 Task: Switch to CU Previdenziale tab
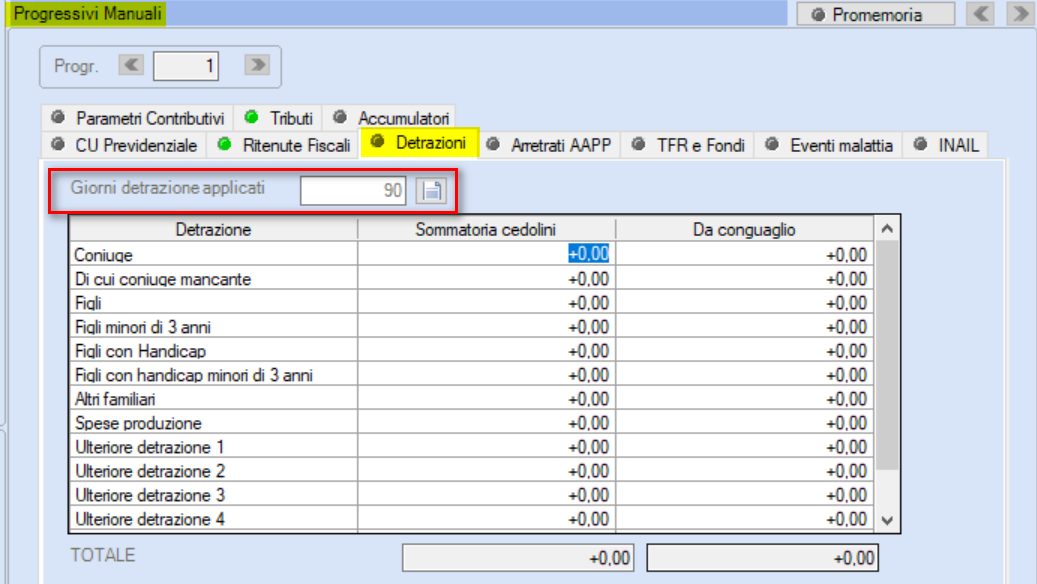pyautogui.click(x=124, y=145)
